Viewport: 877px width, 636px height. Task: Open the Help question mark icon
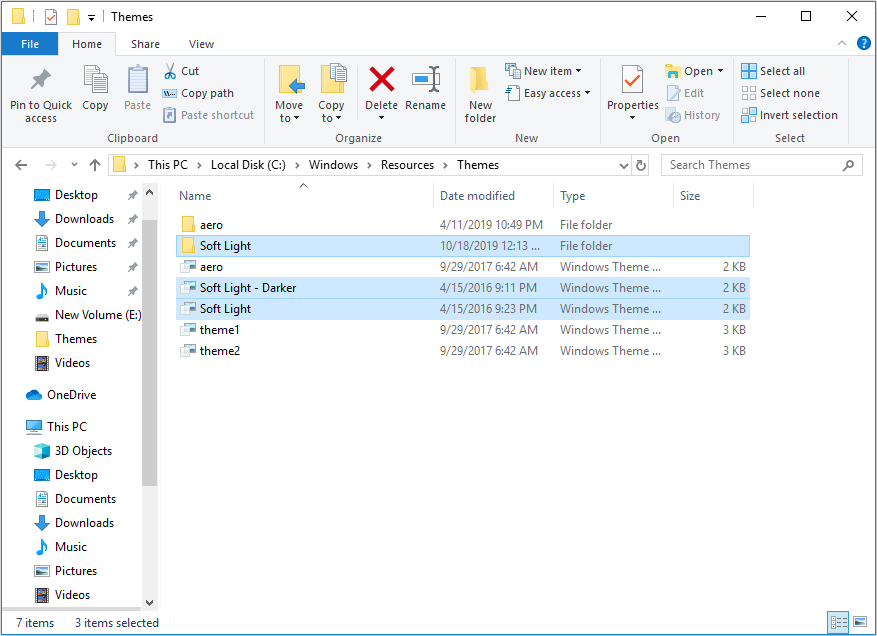(864, 43)
